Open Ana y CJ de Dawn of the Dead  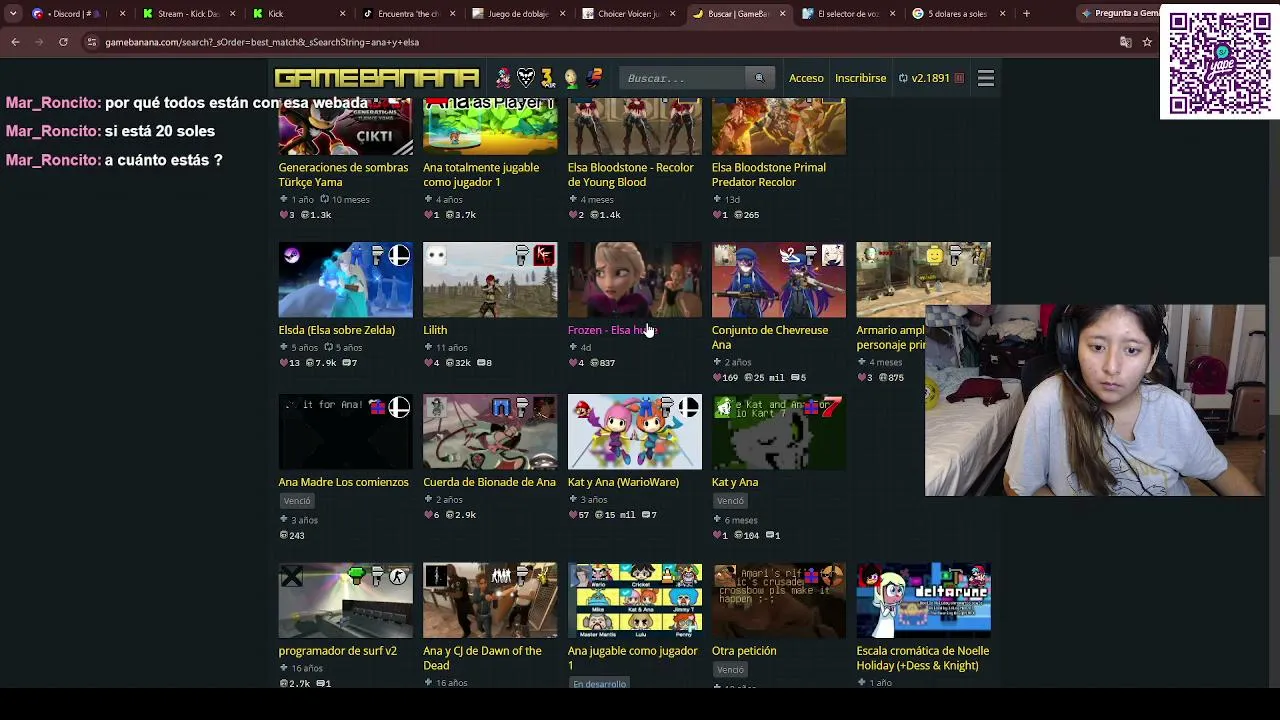[482, 658]
